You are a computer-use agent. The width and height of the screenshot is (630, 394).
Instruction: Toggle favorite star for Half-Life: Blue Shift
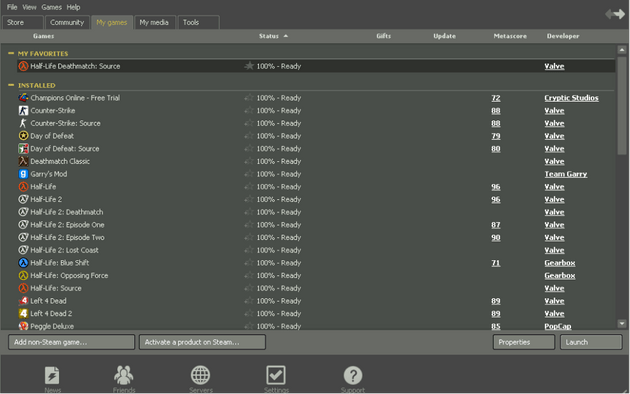tap(249, 262)
